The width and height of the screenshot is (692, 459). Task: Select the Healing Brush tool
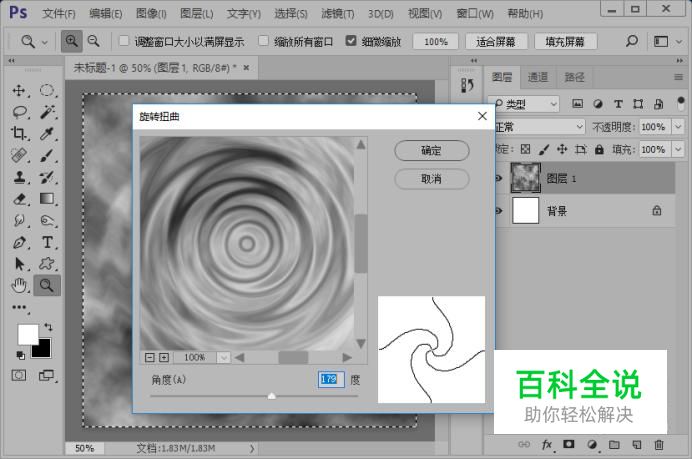click(x=19, y=155)
